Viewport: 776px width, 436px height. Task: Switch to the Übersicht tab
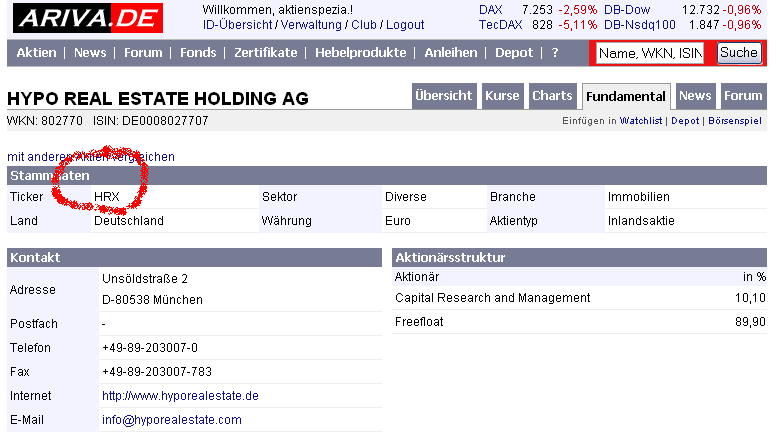444,96
